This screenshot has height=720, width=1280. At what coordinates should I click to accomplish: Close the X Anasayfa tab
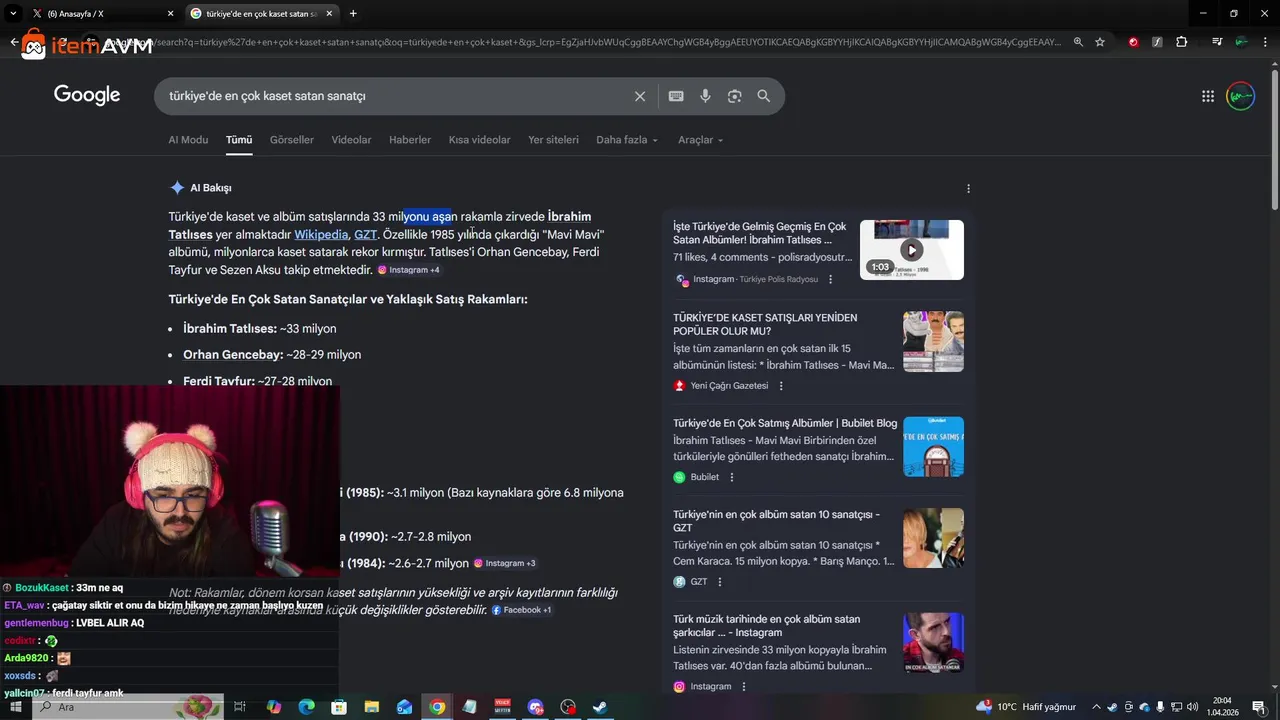click(170, 13)
